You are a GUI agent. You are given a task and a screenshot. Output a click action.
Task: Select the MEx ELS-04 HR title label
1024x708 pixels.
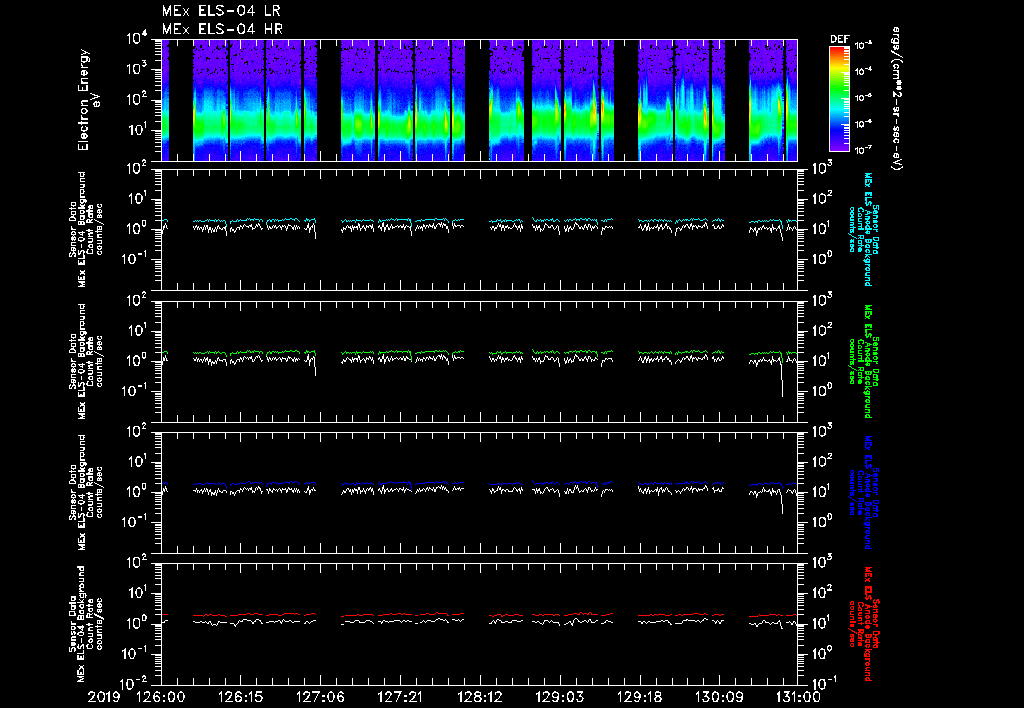coord(221,29)
